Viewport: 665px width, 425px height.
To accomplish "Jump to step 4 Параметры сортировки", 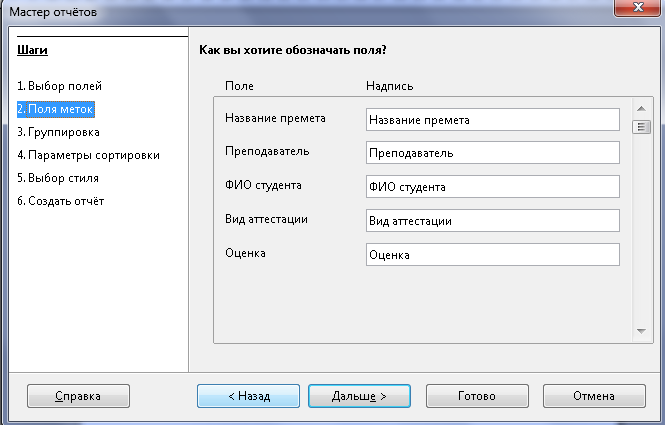I will pos(88,155).
